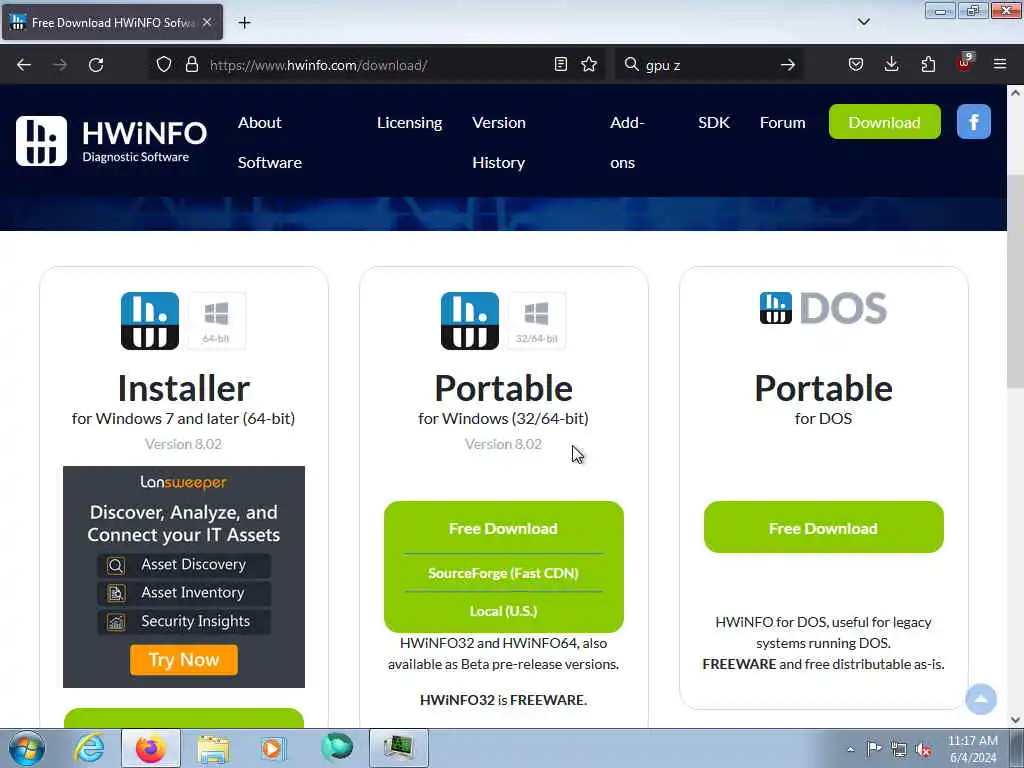Click the uBlock Origin extension icon
1024x768 pixels.
pyautogui.click(x=965, y=63)
